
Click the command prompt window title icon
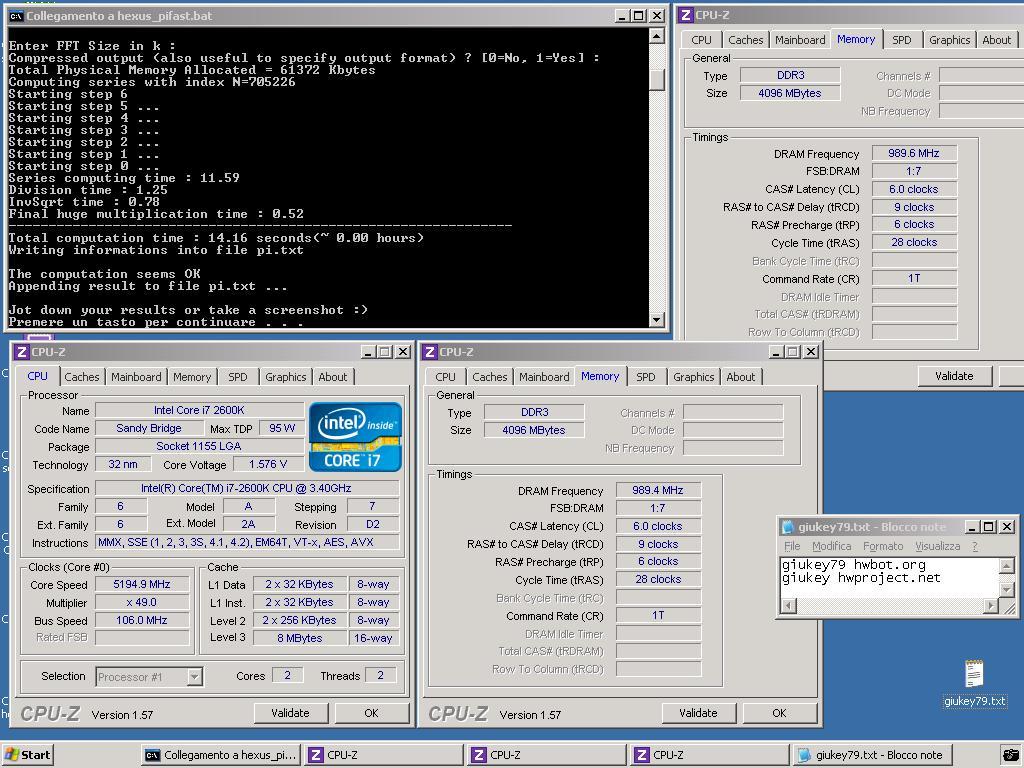point(16,16)
